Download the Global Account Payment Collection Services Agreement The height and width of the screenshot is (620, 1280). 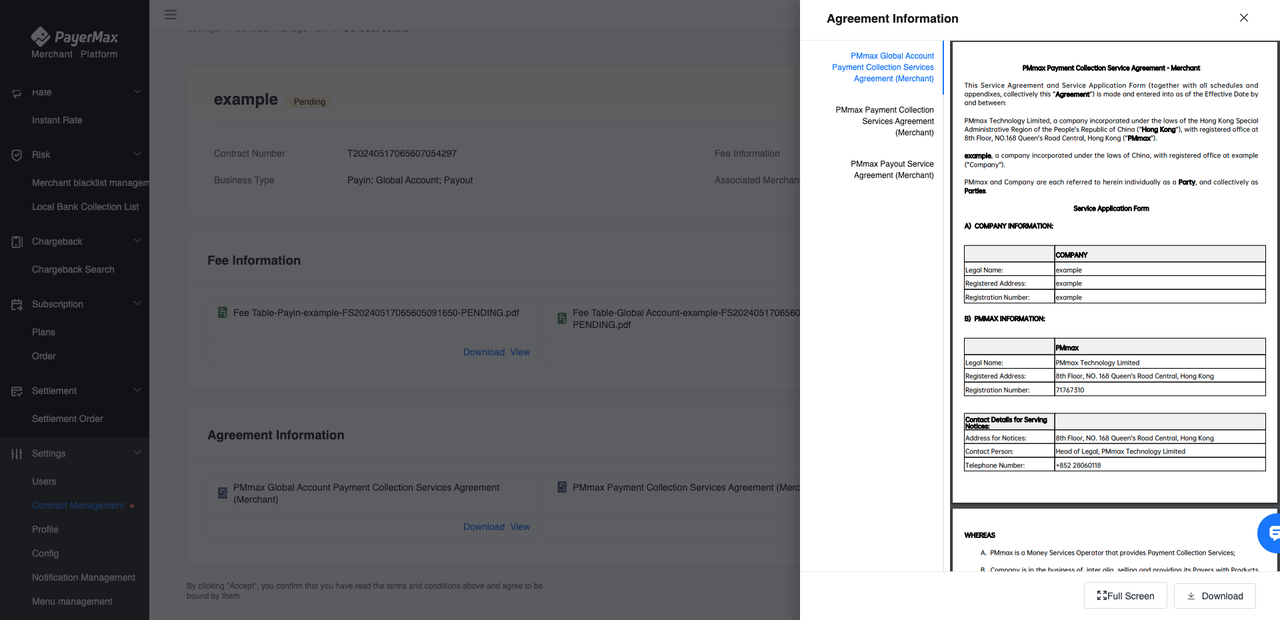(484, 527)
